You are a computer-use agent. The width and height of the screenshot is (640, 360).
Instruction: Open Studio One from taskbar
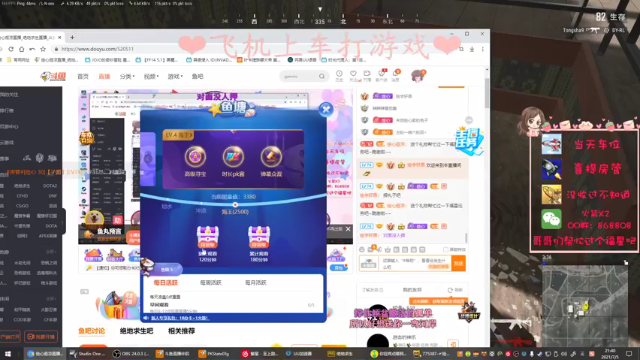pyautogui.click(x=88, y=353)
